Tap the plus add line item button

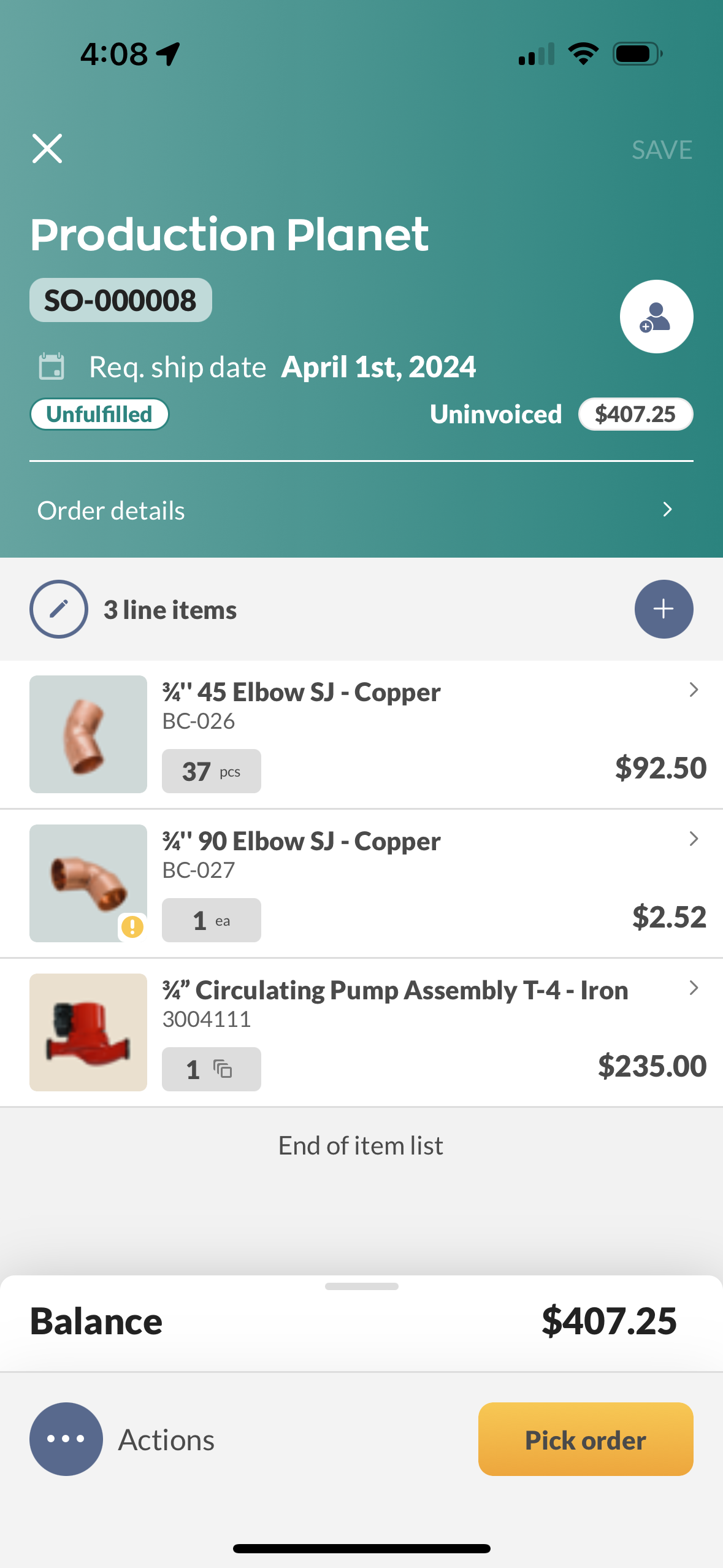tap(664, 609)
